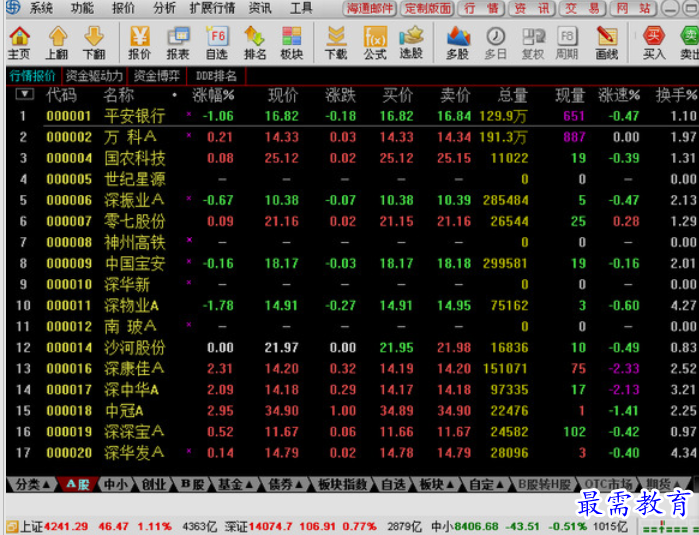Select the 深康佳A stock name

[134, 369]
